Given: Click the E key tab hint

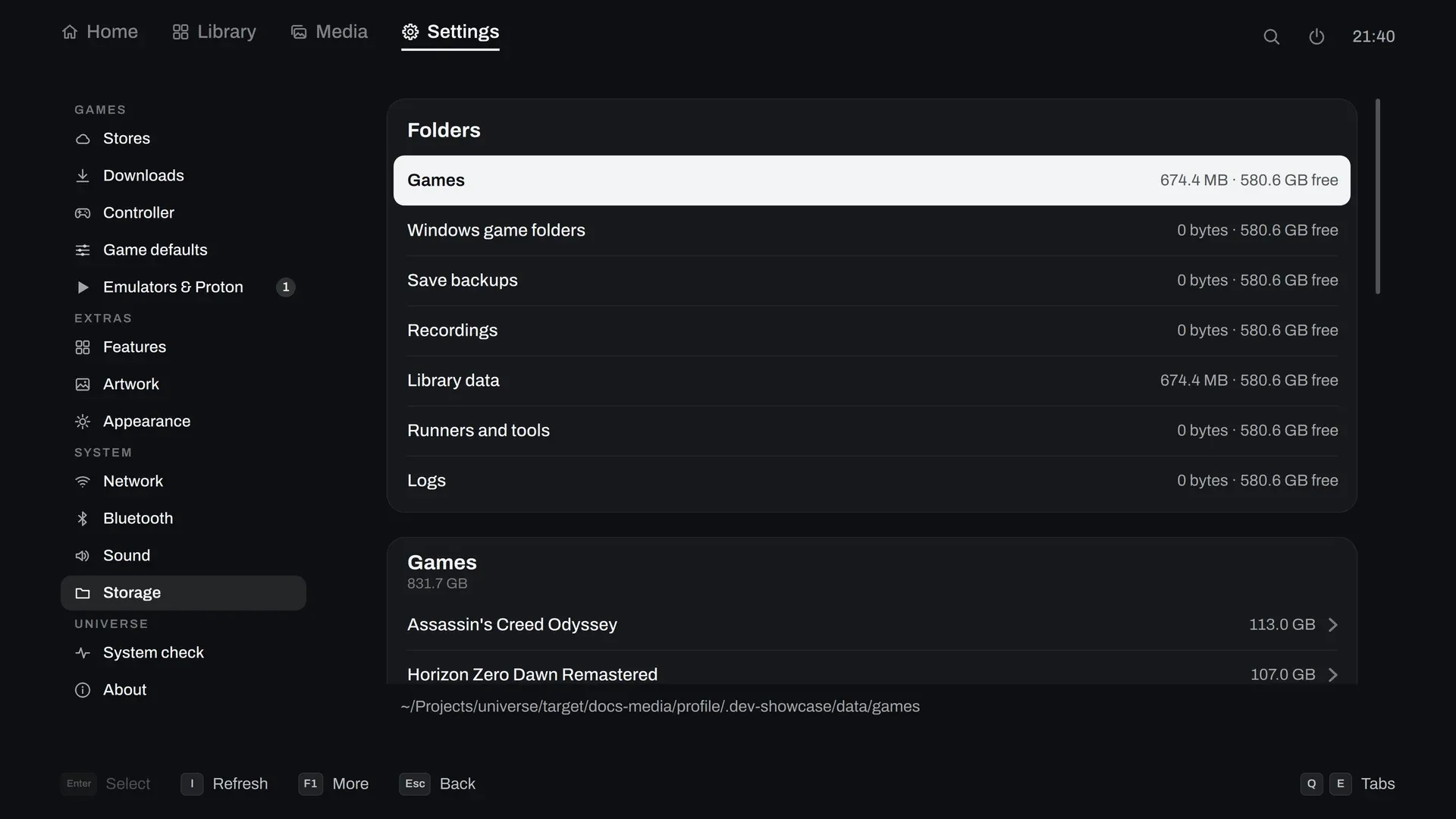Looking at the screenshot, I should click(x=1341, y=784).
